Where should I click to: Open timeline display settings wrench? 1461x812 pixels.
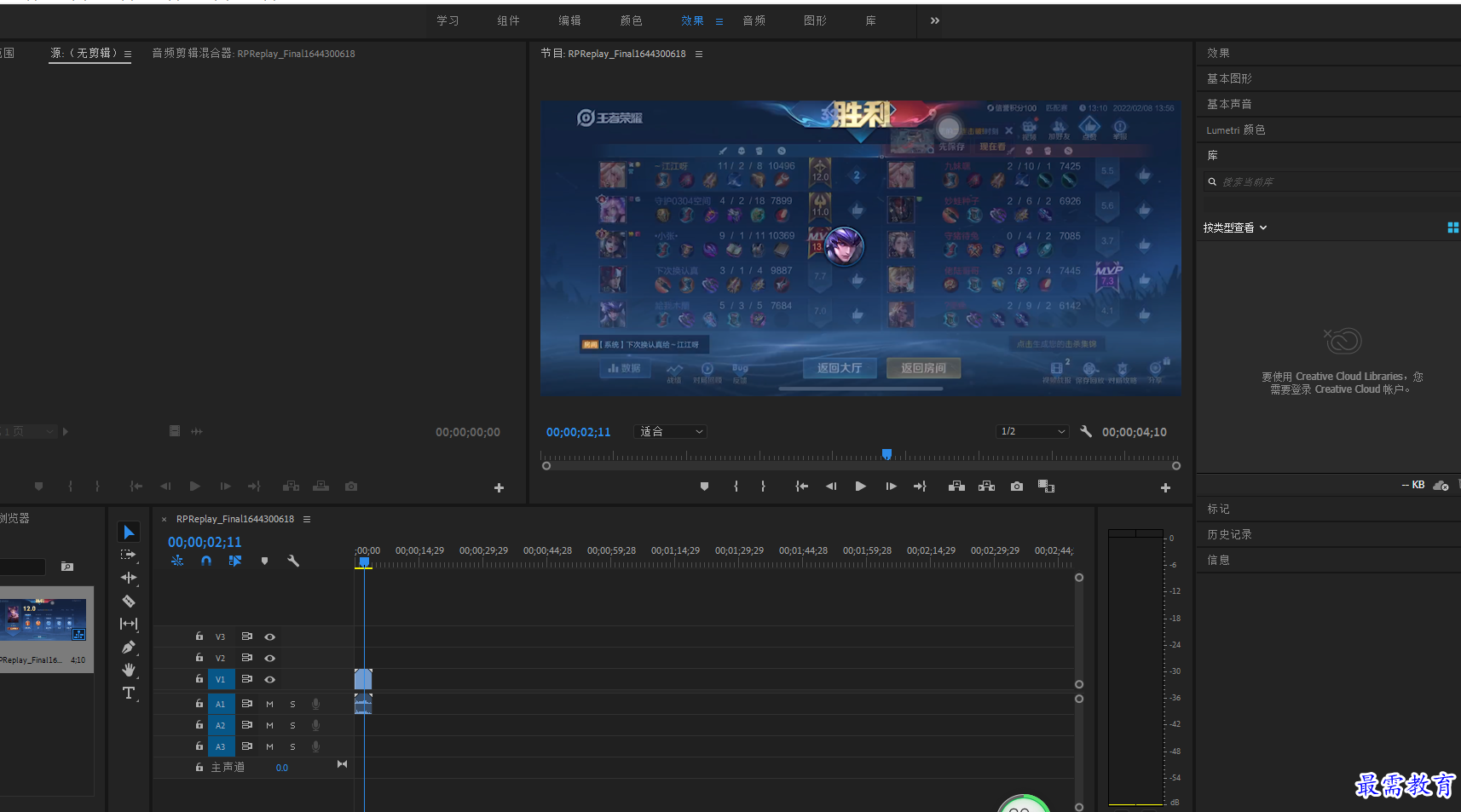pos(293,561)
